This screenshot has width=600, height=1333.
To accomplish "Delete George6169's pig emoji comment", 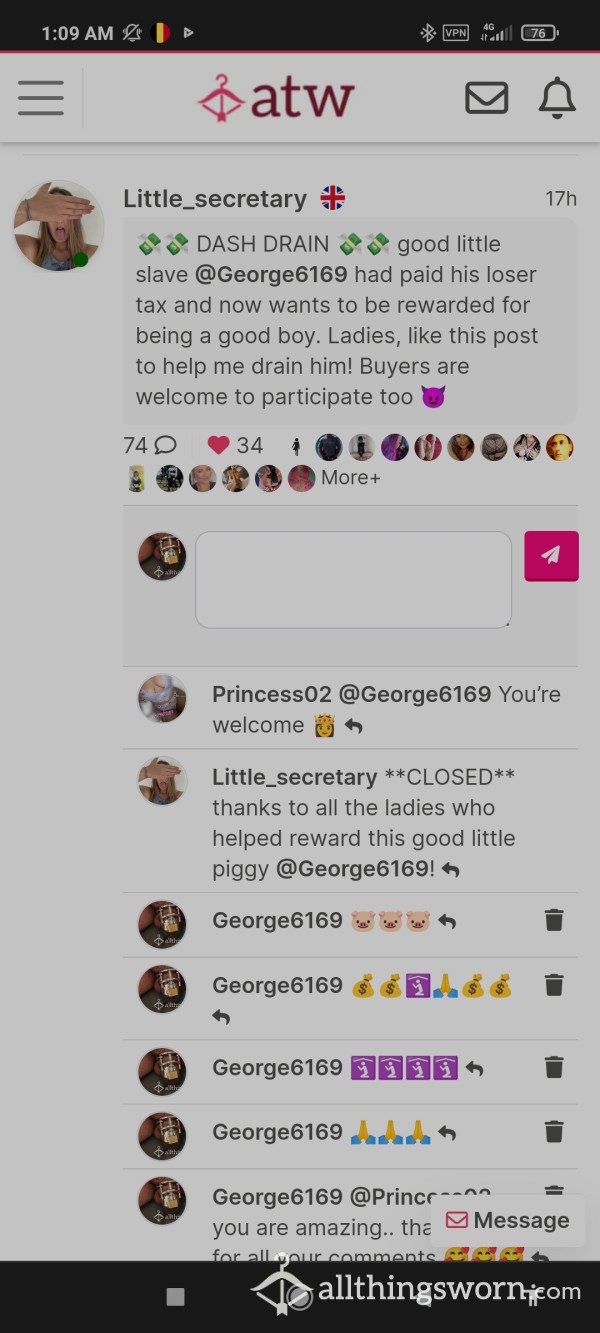I will 554,920.
